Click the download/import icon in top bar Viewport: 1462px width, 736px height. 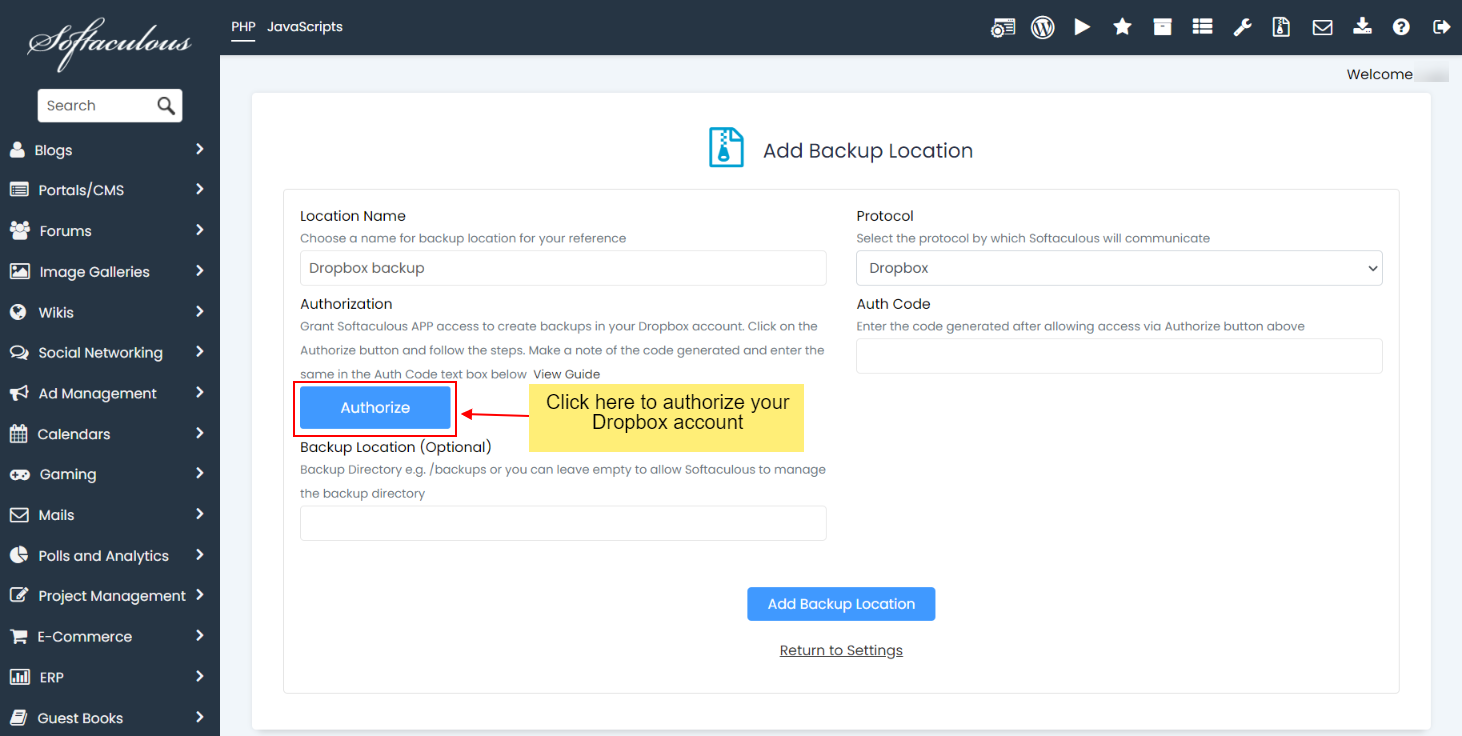(1362, 27)
